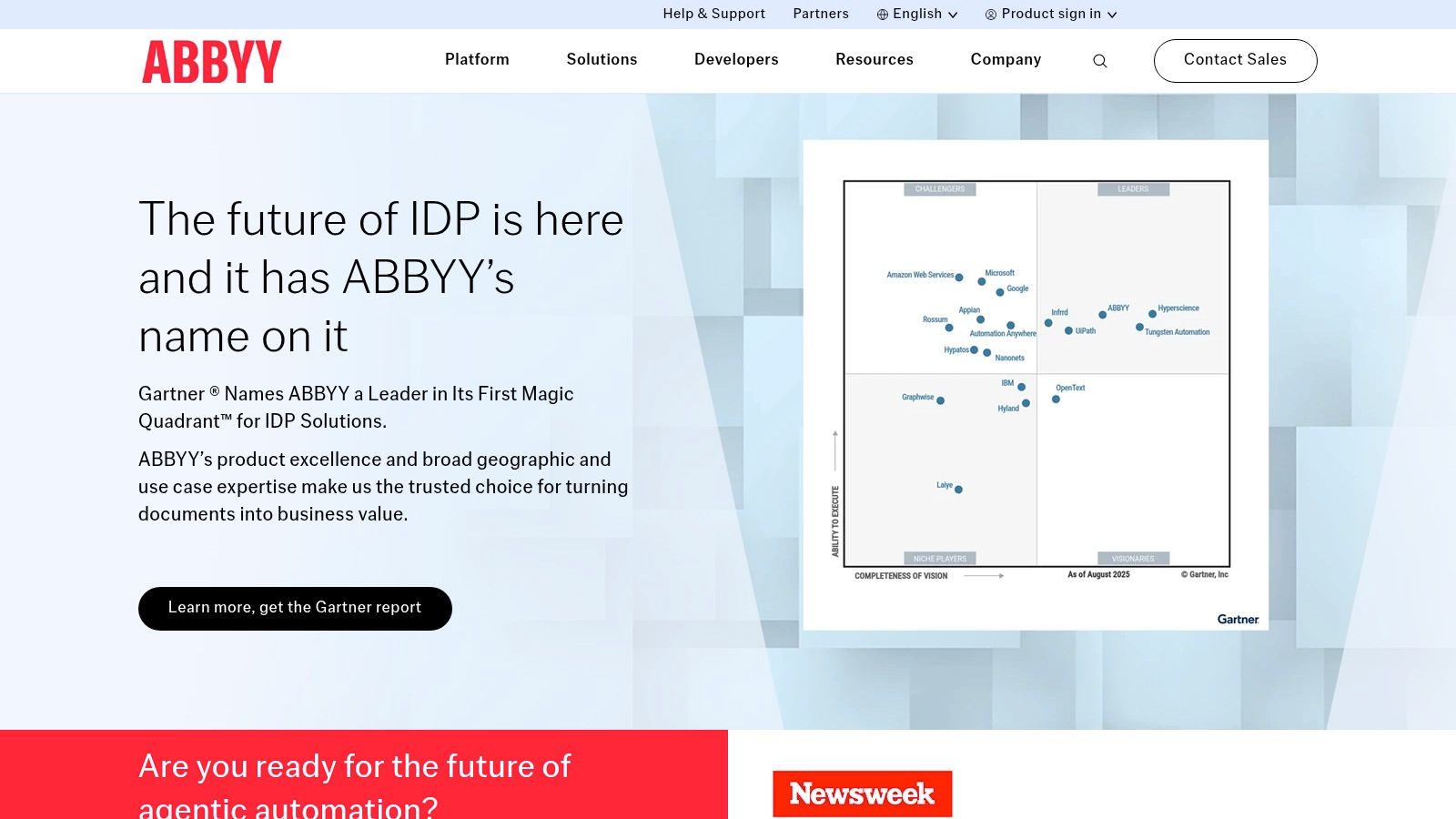Click the Contact Sales button
Screen dimensions: 1456x819
pos(1235,60)
